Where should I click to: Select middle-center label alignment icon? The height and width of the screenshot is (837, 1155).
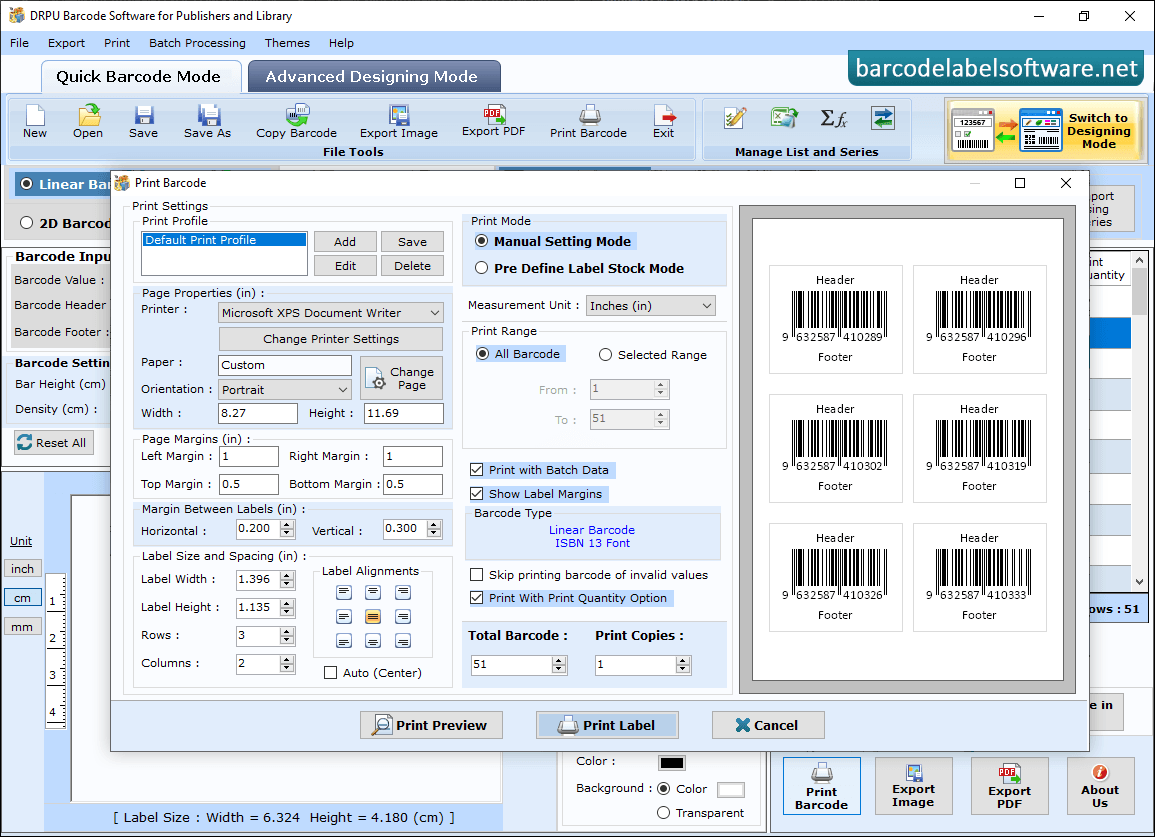[x=373, y=617]
